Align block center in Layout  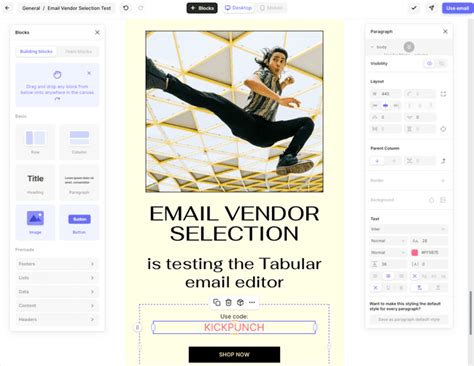(x=386, y=106)
